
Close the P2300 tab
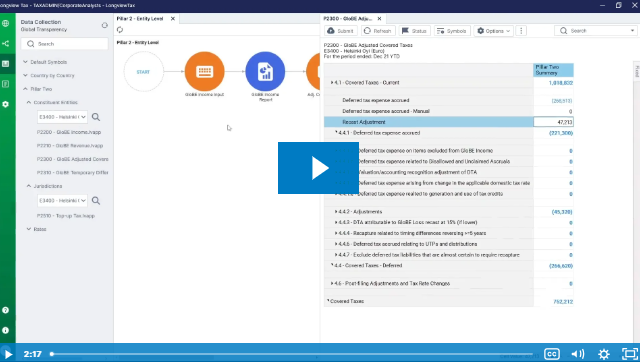point(380,19)
